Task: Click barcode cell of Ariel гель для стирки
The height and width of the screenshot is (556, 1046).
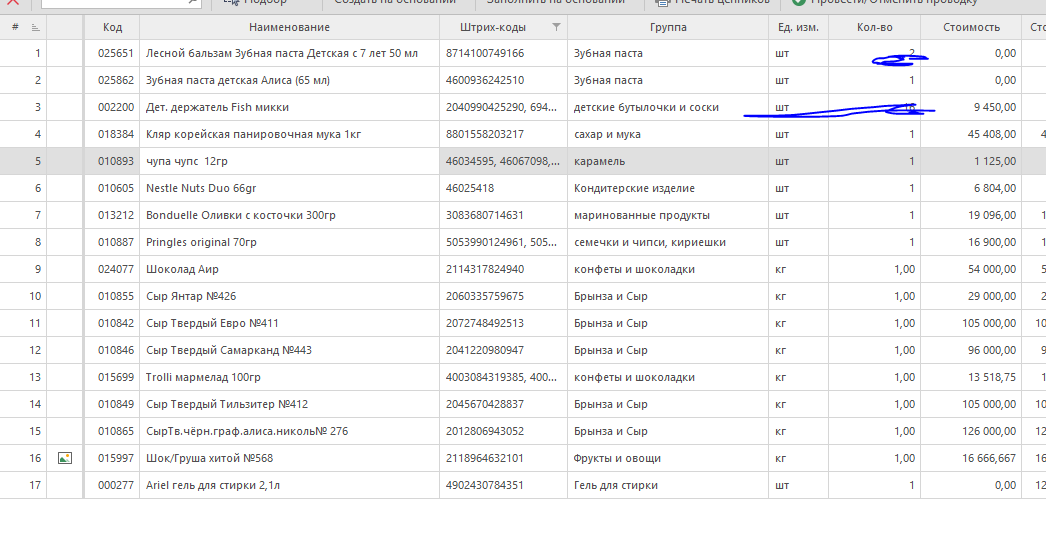Action: pyautogui.click(x=502, y=485)
